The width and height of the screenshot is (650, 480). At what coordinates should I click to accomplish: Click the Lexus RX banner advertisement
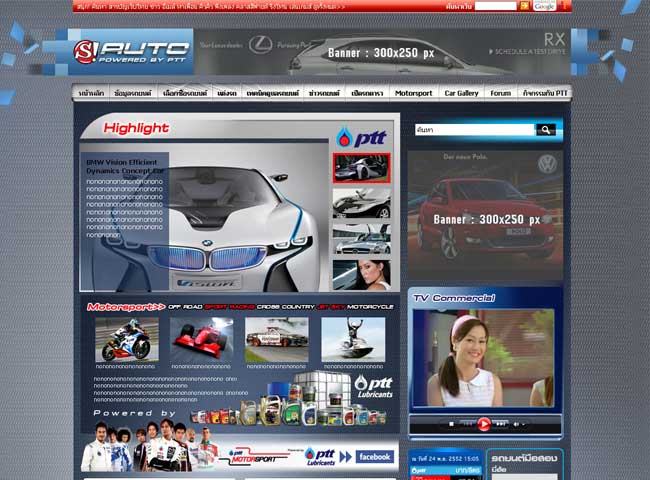pos(383,52)
